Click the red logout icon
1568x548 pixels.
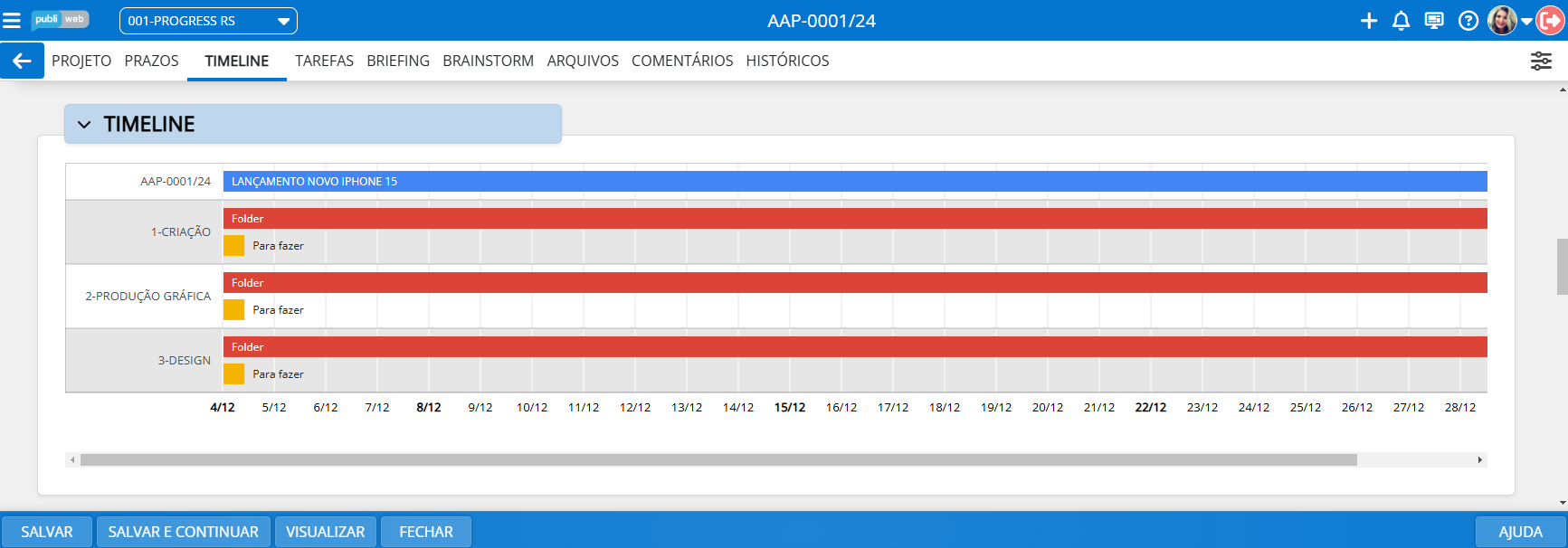click(x=1550, y=21)
